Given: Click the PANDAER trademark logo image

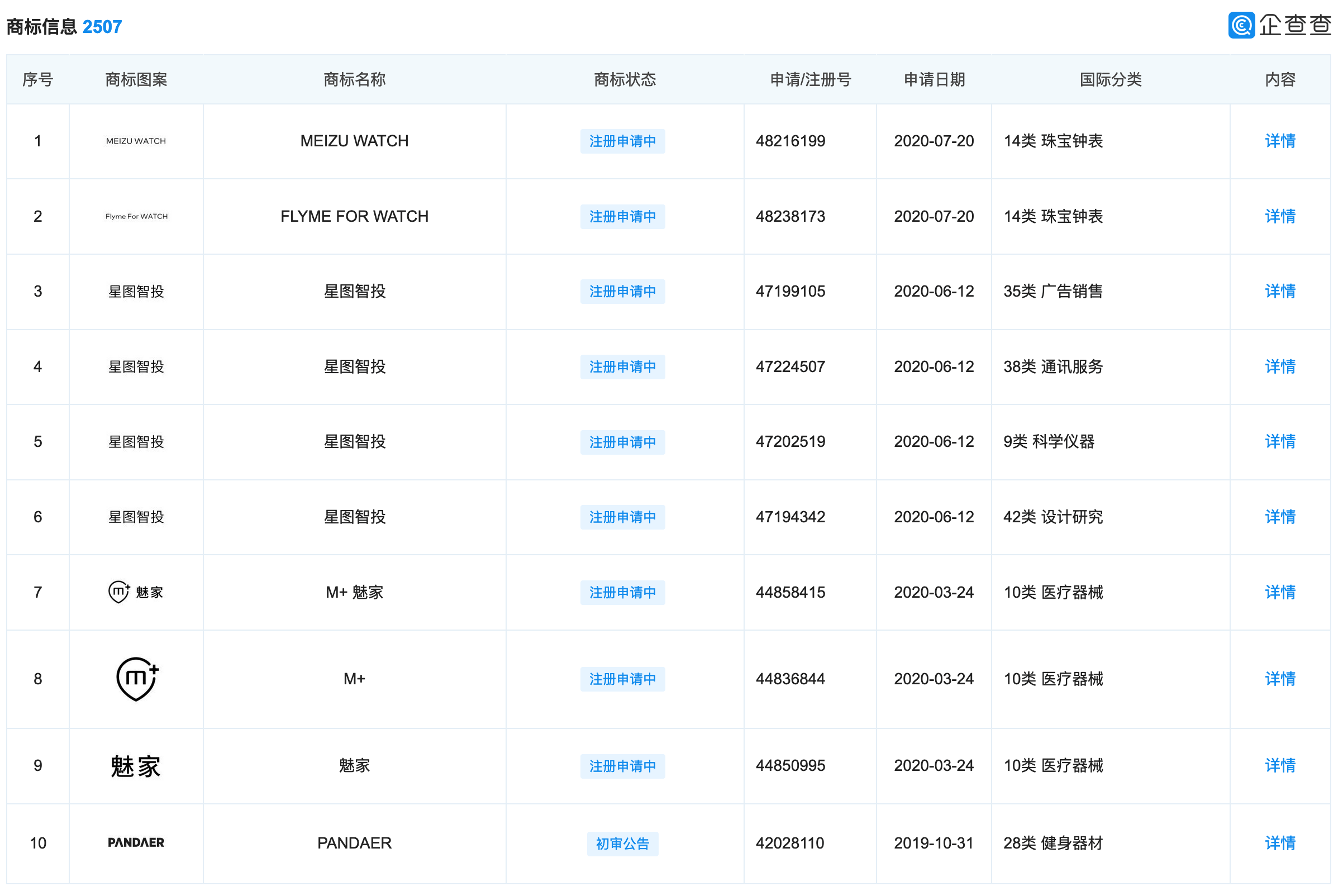Looking at the screenshot, I should pyautogui.click(x=136, y=843).
